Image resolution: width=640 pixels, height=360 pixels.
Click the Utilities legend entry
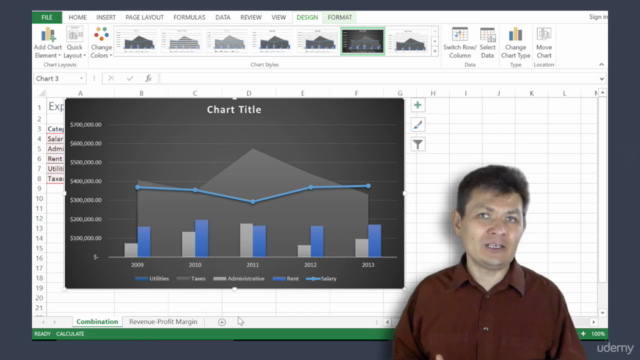click(152, 279)
